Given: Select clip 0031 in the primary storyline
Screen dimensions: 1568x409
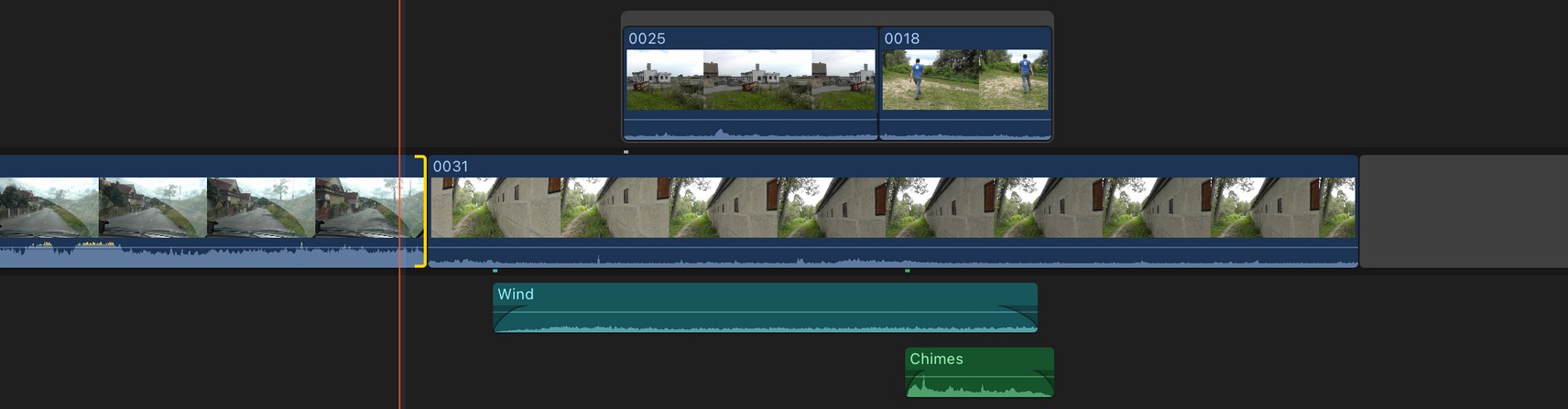Looking at the screenshot, I should point(893,208).
